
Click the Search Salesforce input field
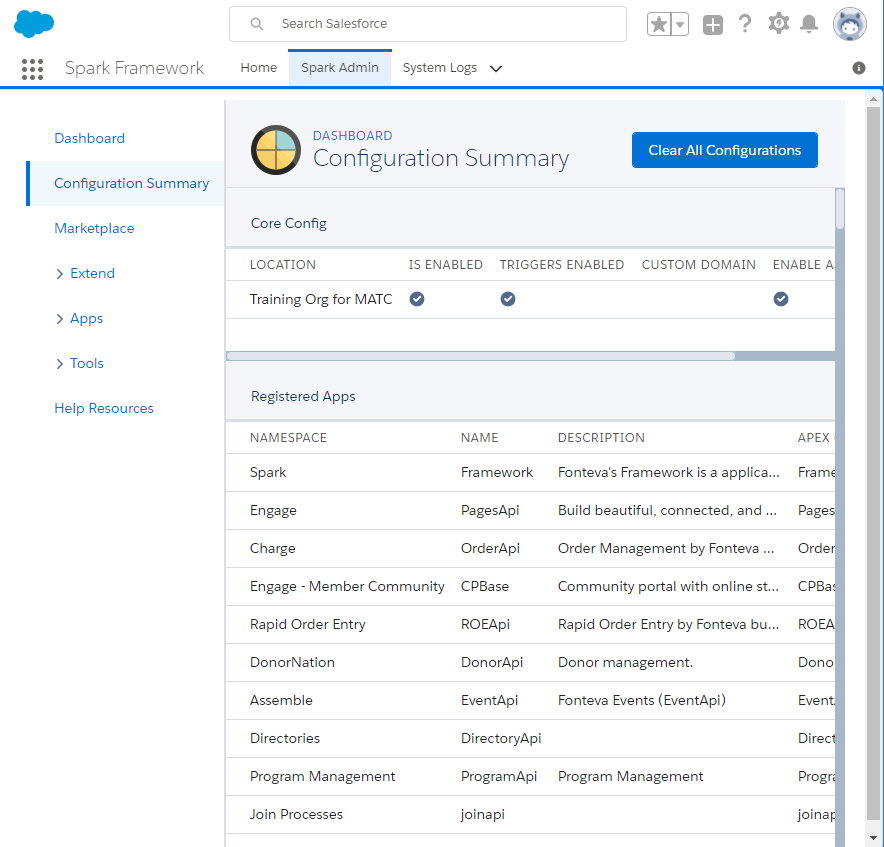tap(440, 24)
